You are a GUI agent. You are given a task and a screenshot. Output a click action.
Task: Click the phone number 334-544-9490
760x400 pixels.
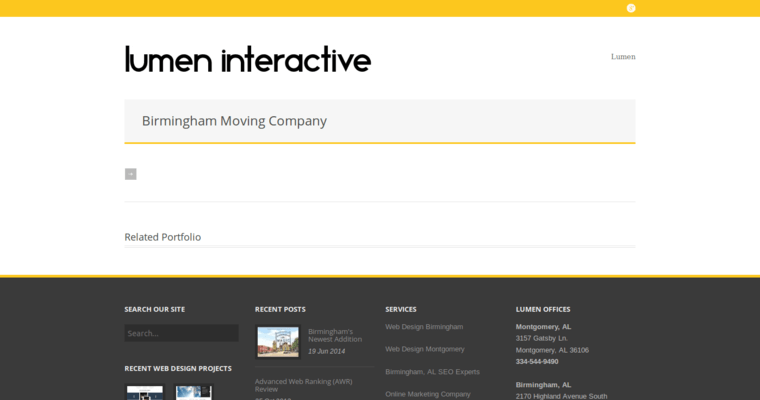tap(537, 362)
